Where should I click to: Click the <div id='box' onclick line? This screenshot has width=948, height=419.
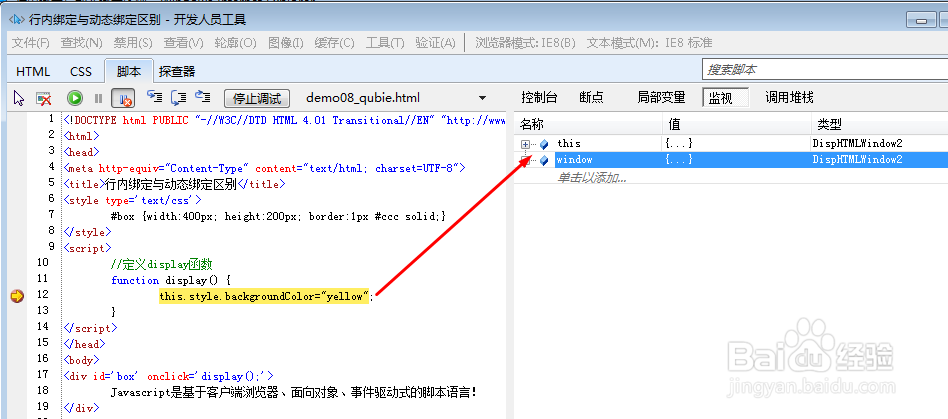pos(169,375)
